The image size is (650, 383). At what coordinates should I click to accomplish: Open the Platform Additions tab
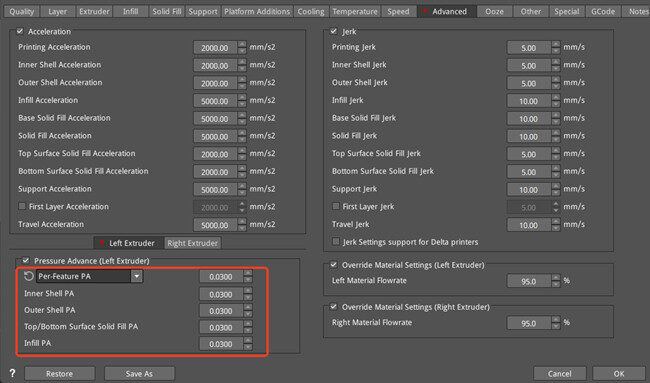point(257,12)
